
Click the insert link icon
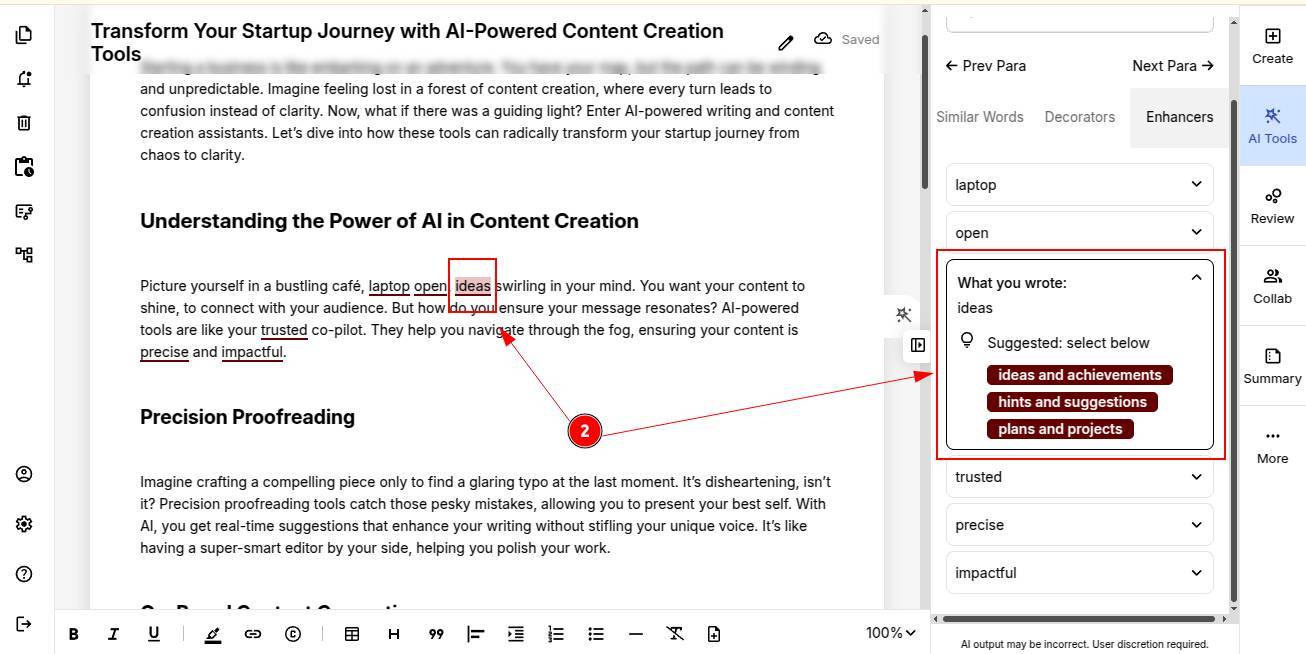click(x=253, y=634)
